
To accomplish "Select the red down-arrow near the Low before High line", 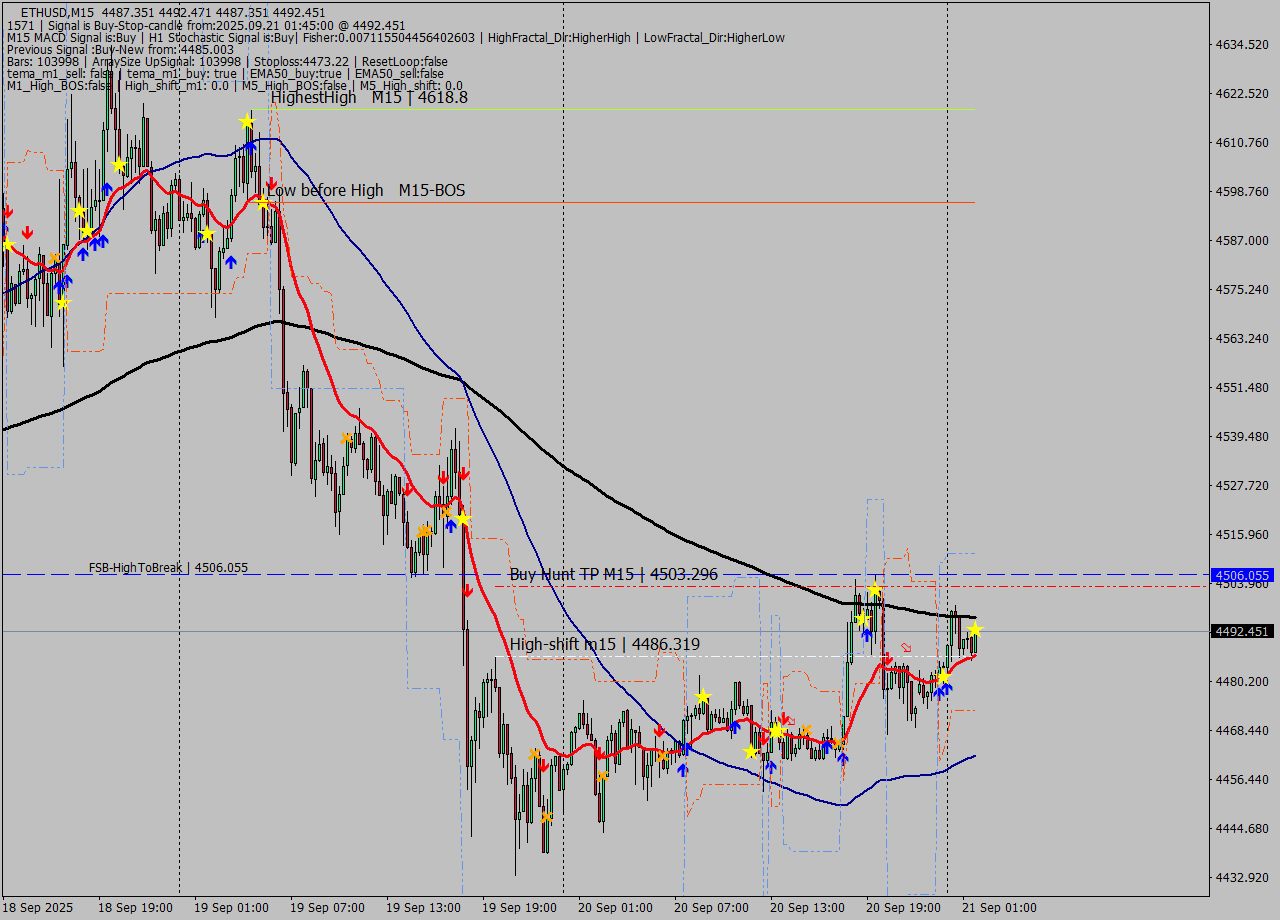I will click(271, 184).
